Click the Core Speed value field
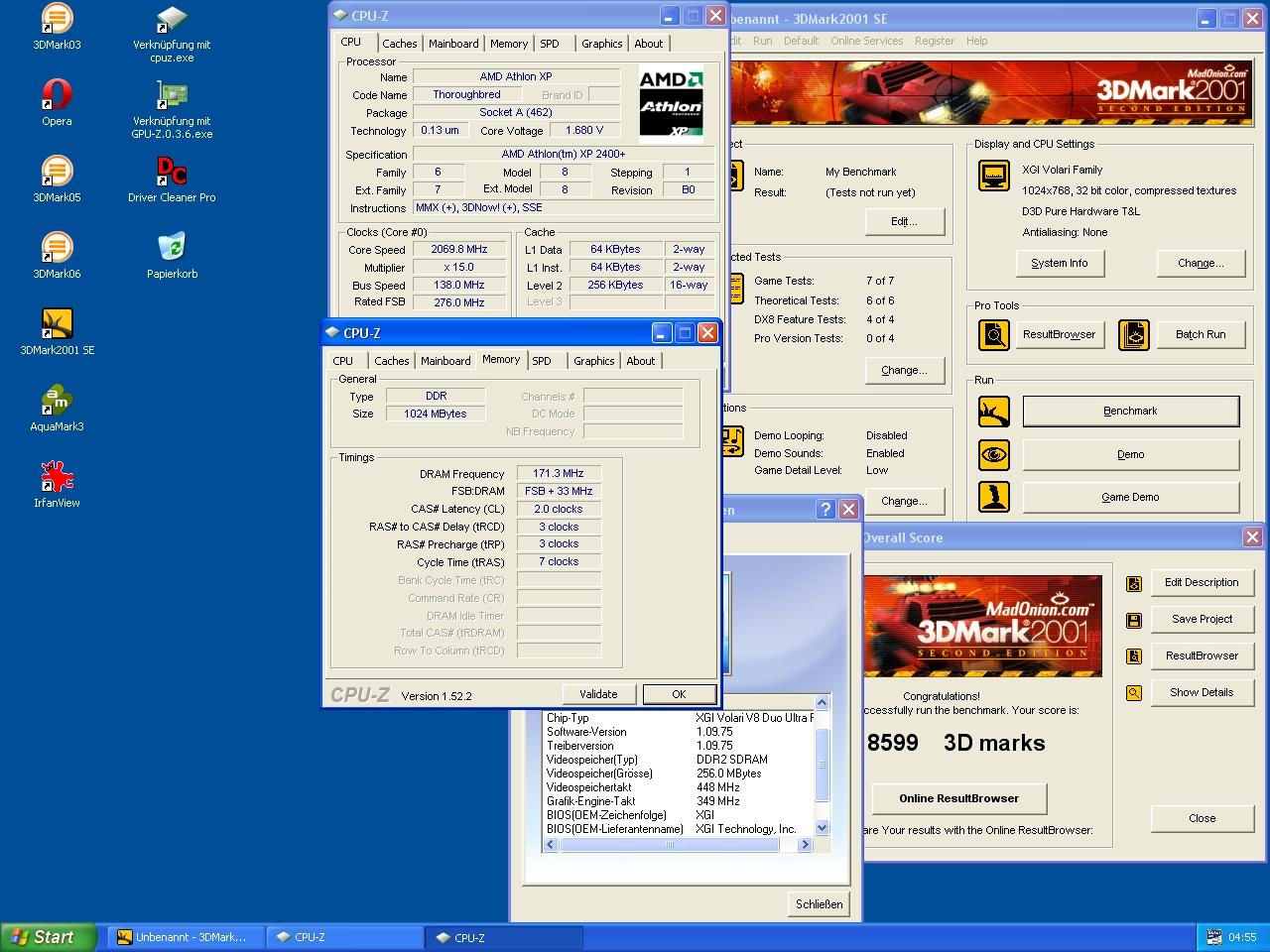Viewport: 1270px width, 952px height. click(459, 250)
